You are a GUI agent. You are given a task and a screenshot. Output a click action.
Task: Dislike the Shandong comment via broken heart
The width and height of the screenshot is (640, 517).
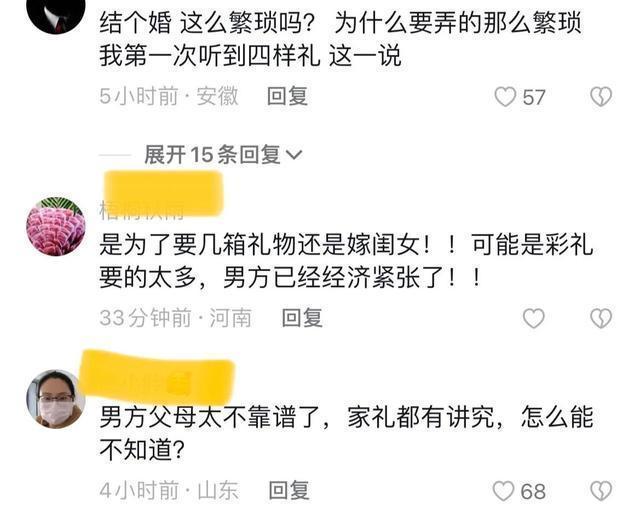point(601,491)
